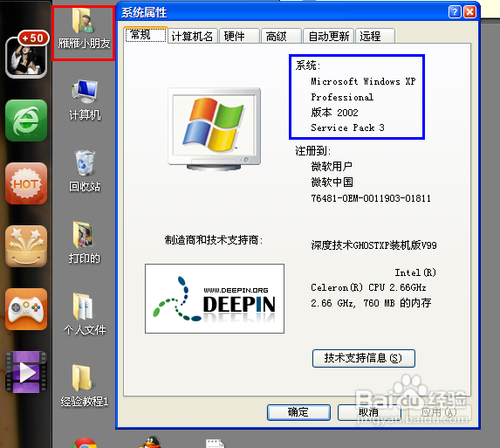Click the 'Celeron(R) CPU 2.66GHz' text
The width and height of the screenshot is (500, 448).
click(x=368, y=287)
